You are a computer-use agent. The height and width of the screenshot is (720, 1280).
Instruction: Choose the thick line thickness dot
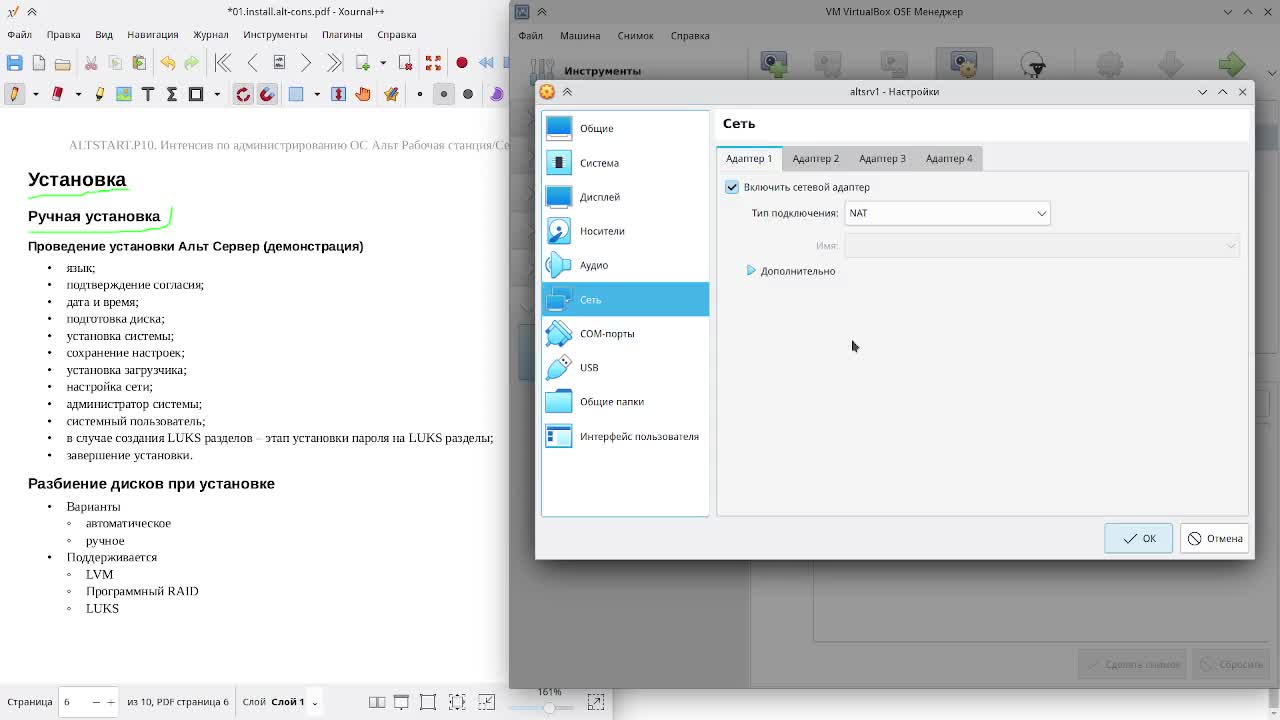click(x=468, y=94)
